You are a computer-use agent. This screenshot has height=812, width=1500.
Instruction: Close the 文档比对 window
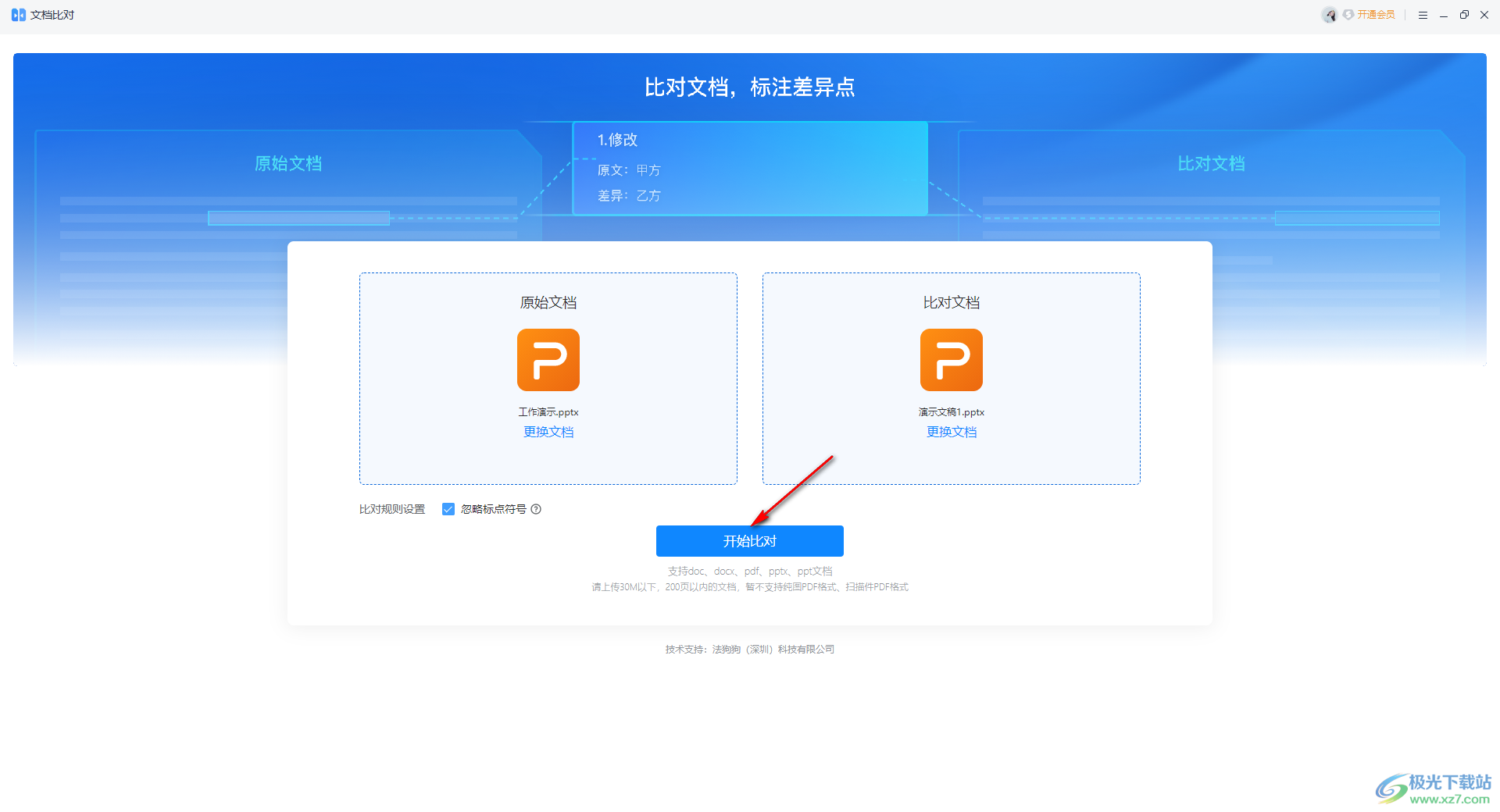point(1484,15)
